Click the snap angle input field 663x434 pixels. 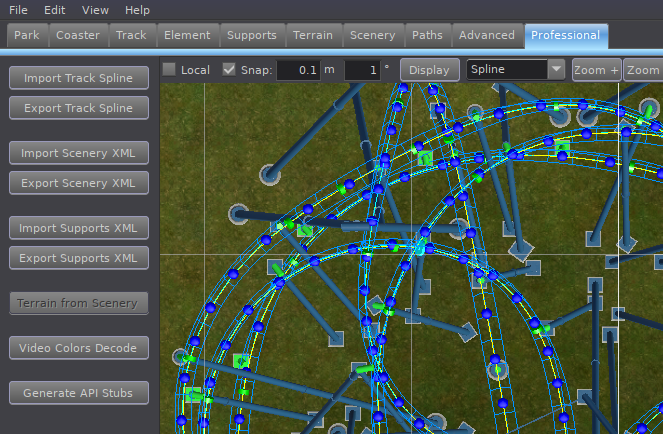click(x=360, y=70)
